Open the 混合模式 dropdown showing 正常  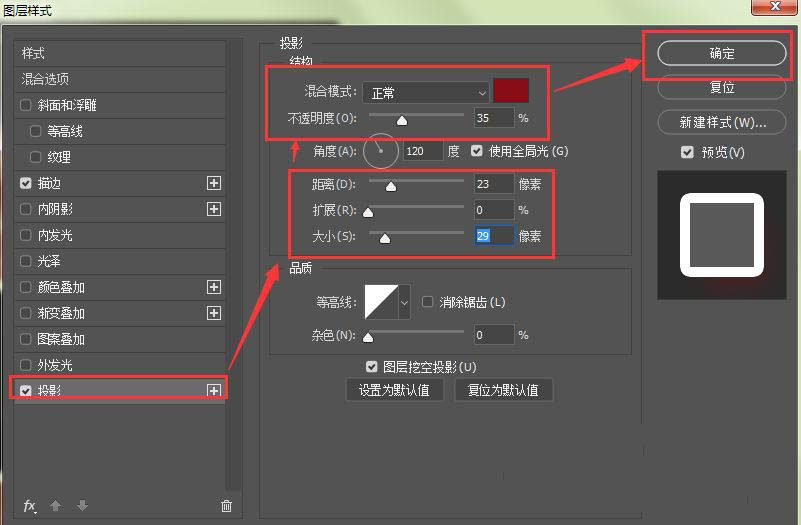[426, 93]
